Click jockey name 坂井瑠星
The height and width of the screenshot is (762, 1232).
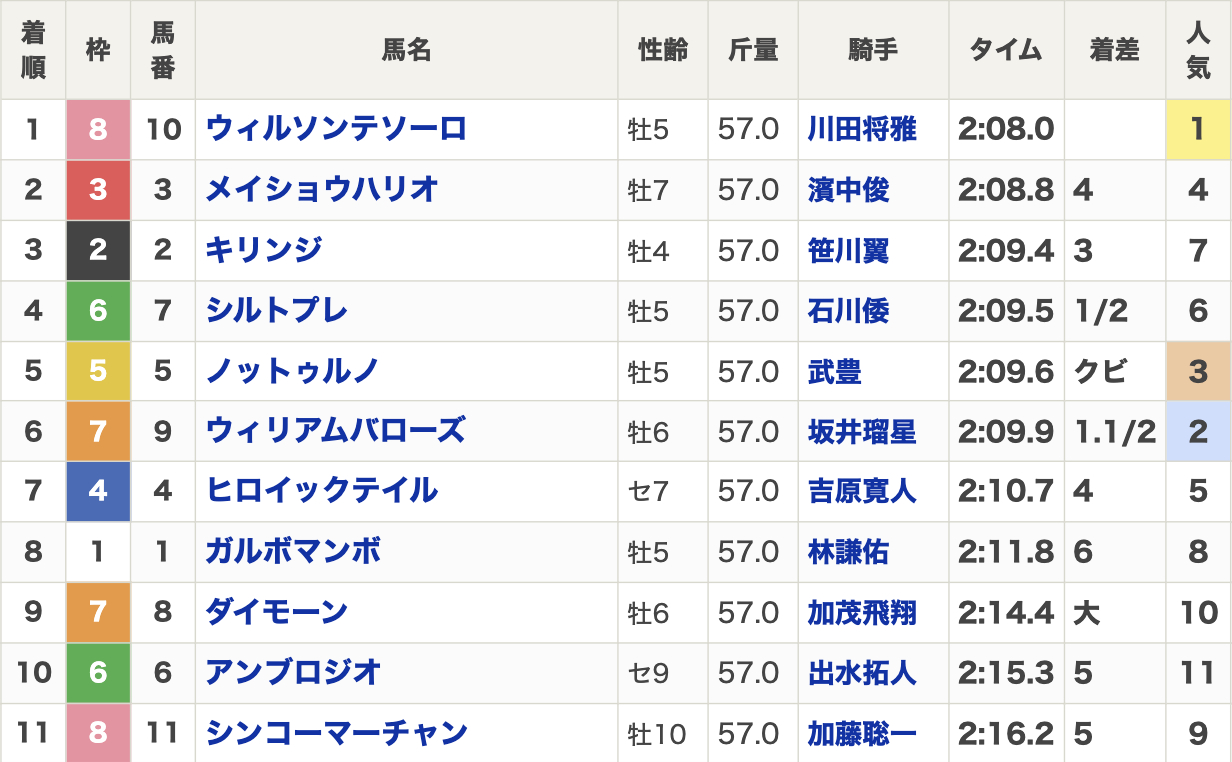pos(862,432)
